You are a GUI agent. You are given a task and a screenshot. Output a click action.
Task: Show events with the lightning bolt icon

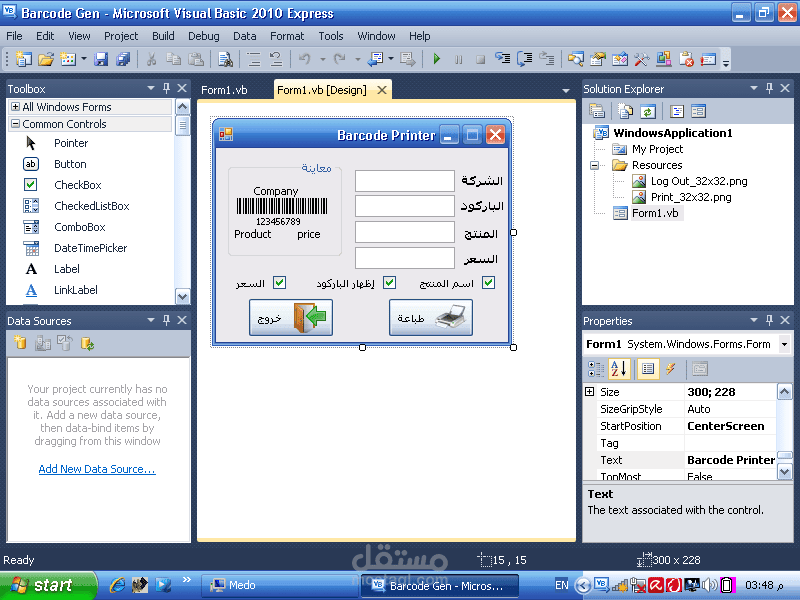pos(670,368)
